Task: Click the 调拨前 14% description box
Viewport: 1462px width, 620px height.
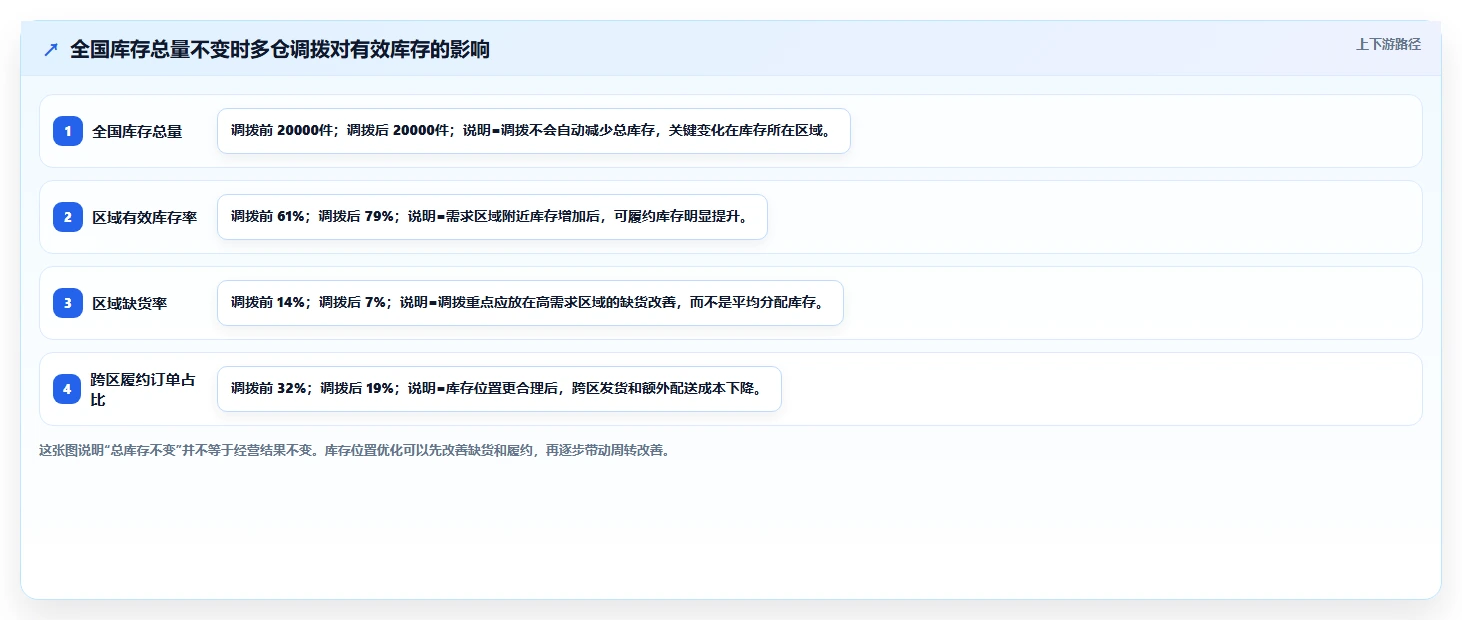Action: click(530, 303)
